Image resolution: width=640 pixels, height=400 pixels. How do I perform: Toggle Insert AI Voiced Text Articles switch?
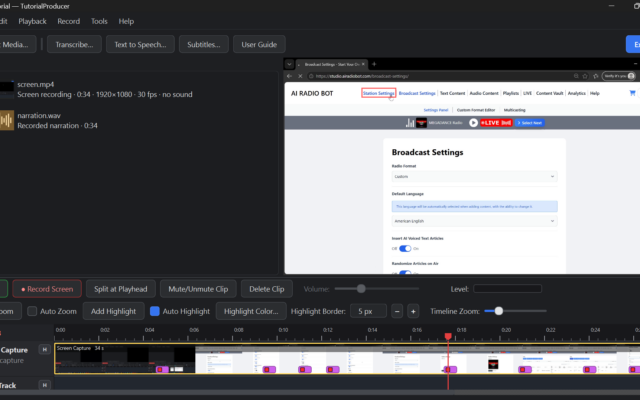[x=405, y=249]
